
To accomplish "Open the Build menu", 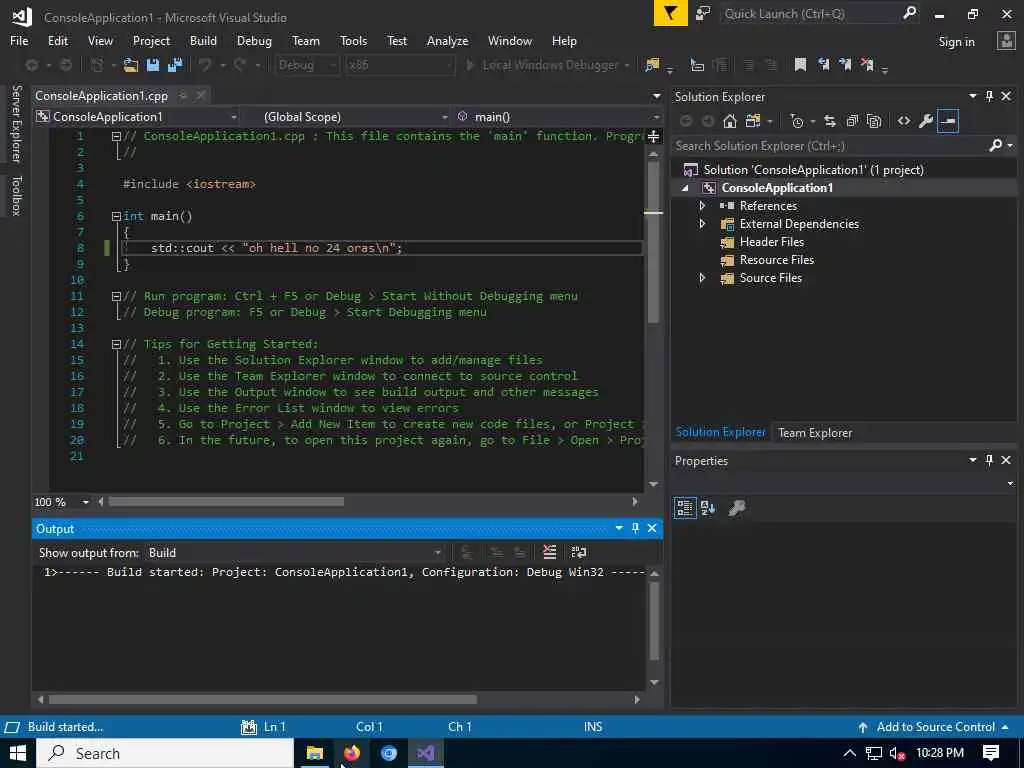I will (x=203, y=40).
